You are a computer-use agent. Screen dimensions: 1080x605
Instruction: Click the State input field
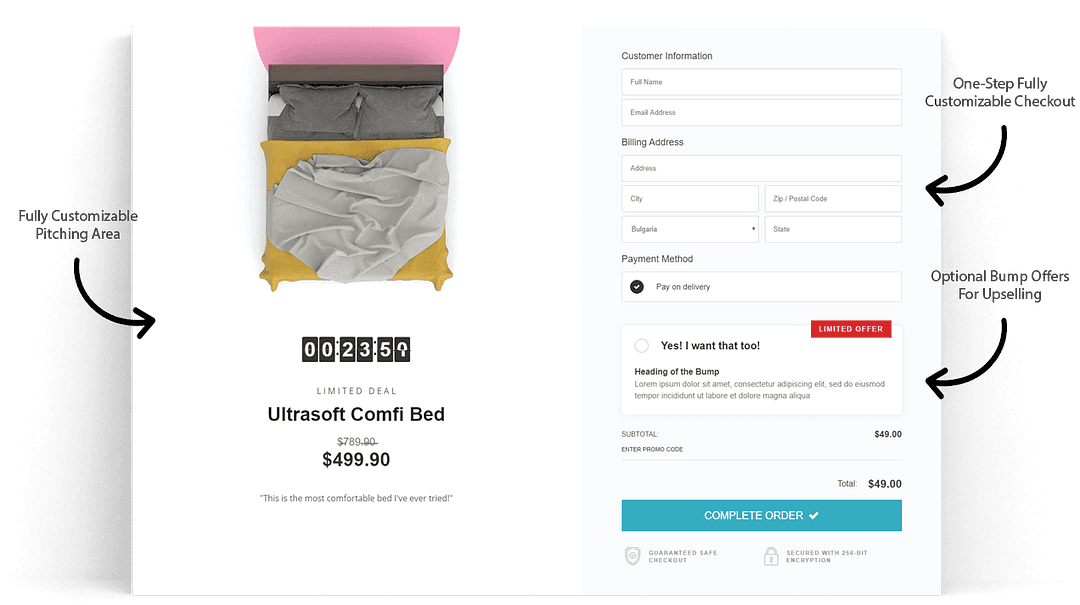pos(833,229)
